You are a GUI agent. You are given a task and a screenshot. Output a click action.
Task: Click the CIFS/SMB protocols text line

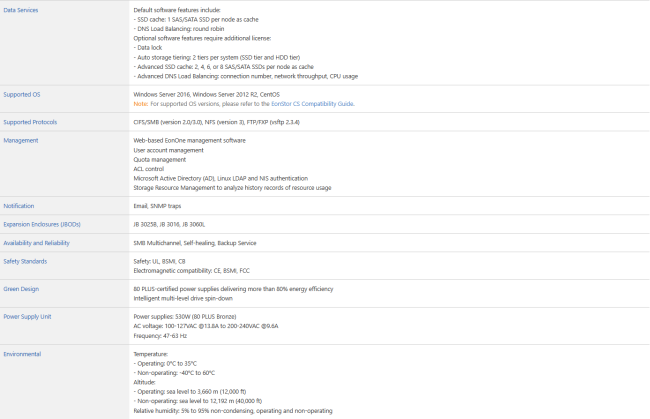pos(216,122)
